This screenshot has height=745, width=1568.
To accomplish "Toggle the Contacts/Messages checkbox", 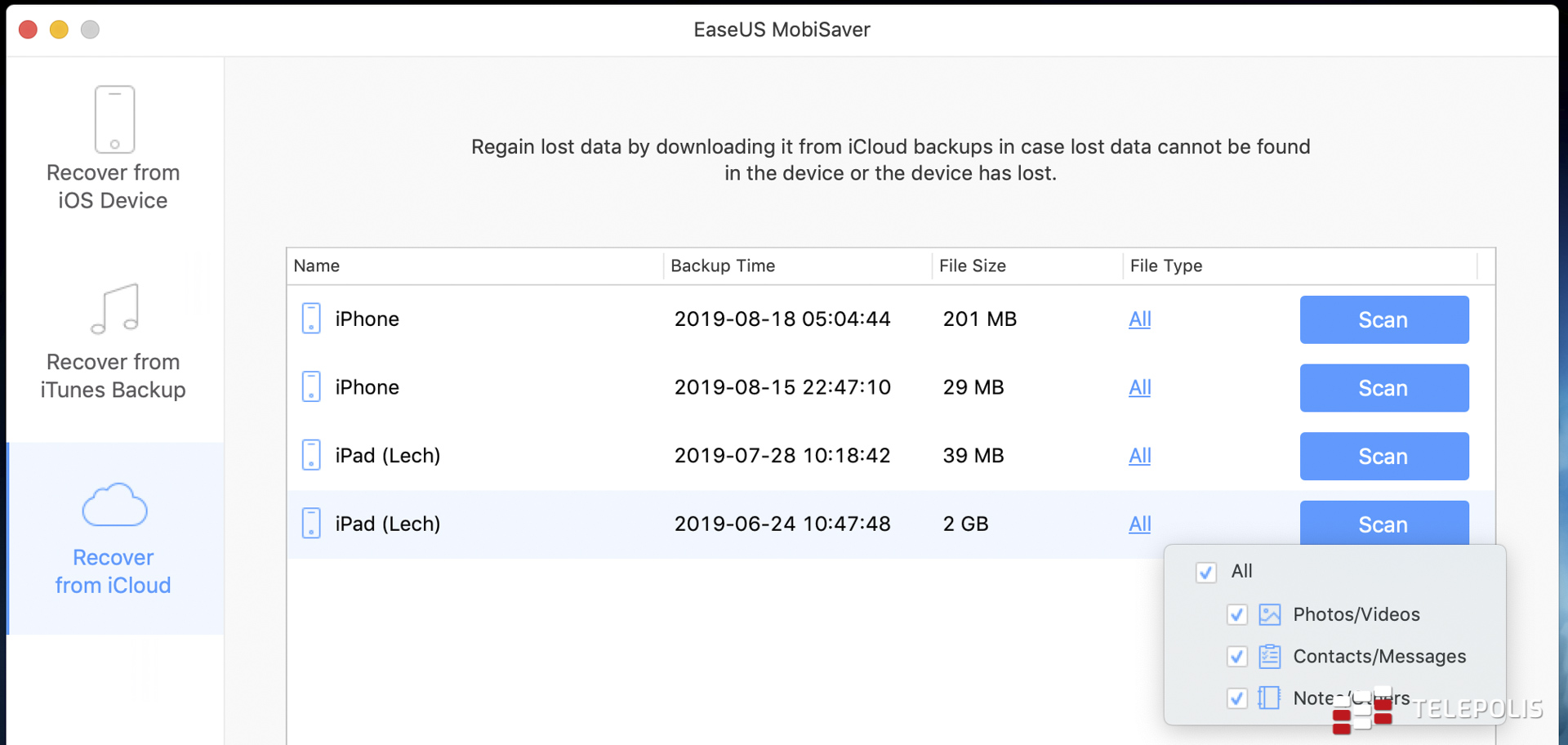I will pyautogui.click(x=1237, y=656).
